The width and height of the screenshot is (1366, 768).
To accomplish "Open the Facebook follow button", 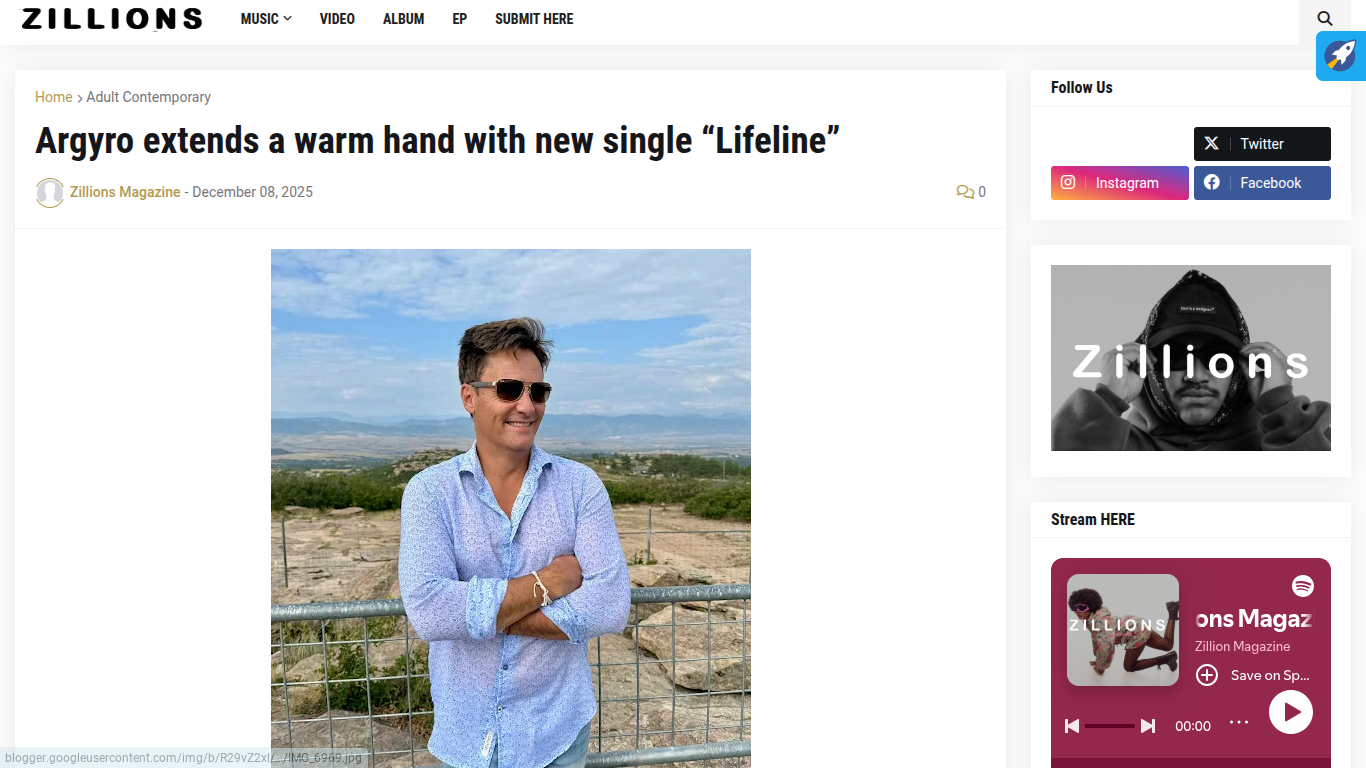I will click(x=1262, y=183).
